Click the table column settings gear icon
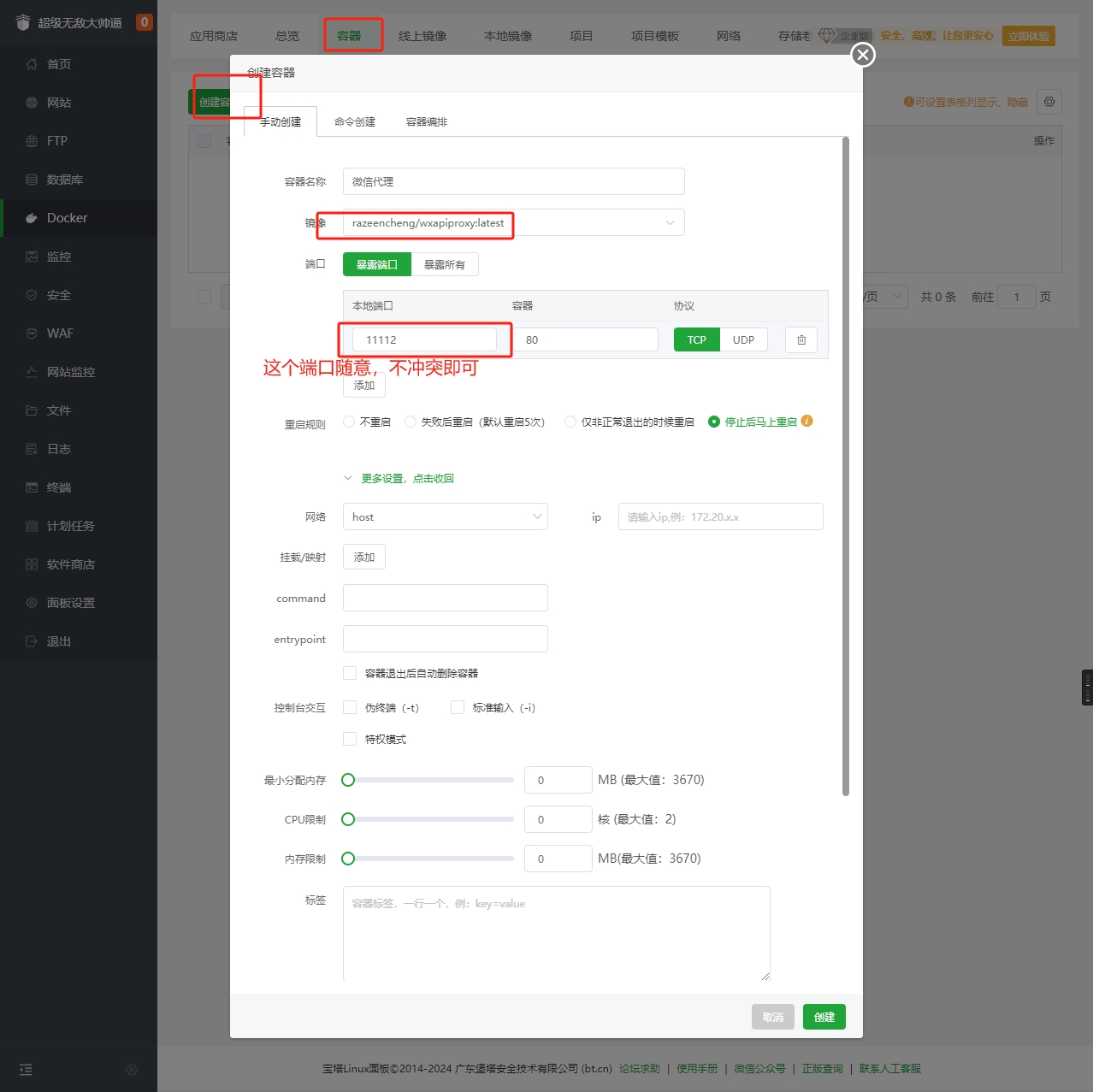Viewport: 1093px width, 1092px height. point(1049,102)
